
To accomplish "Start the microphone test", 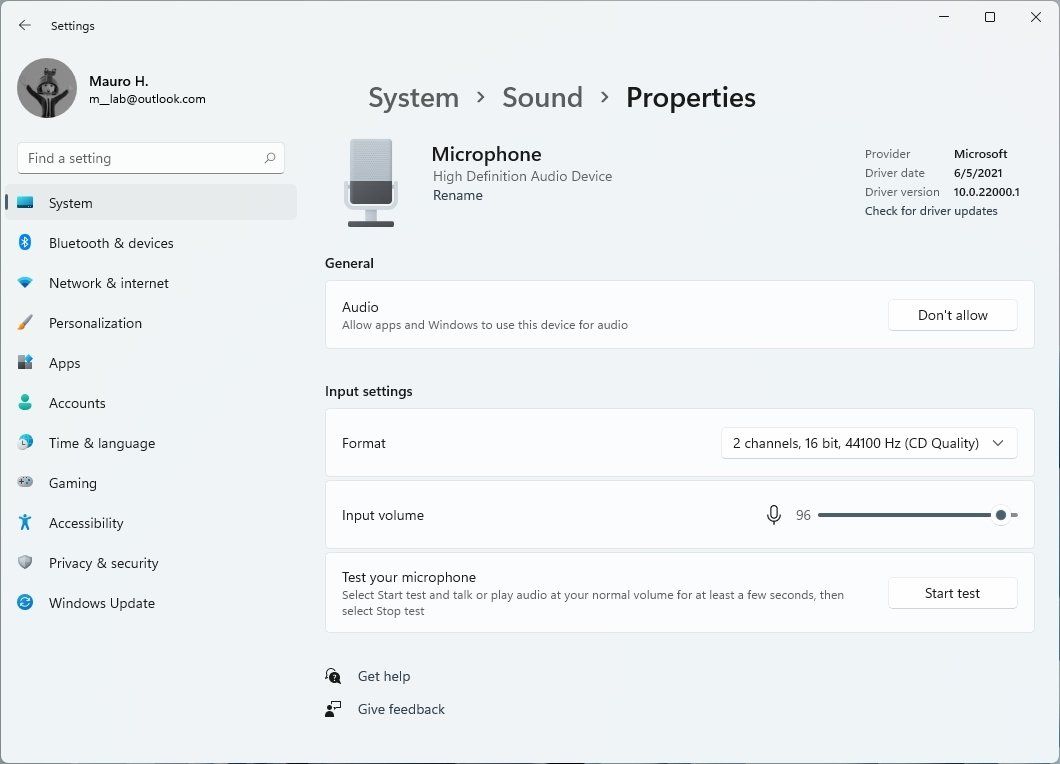I will coord(952,593).
